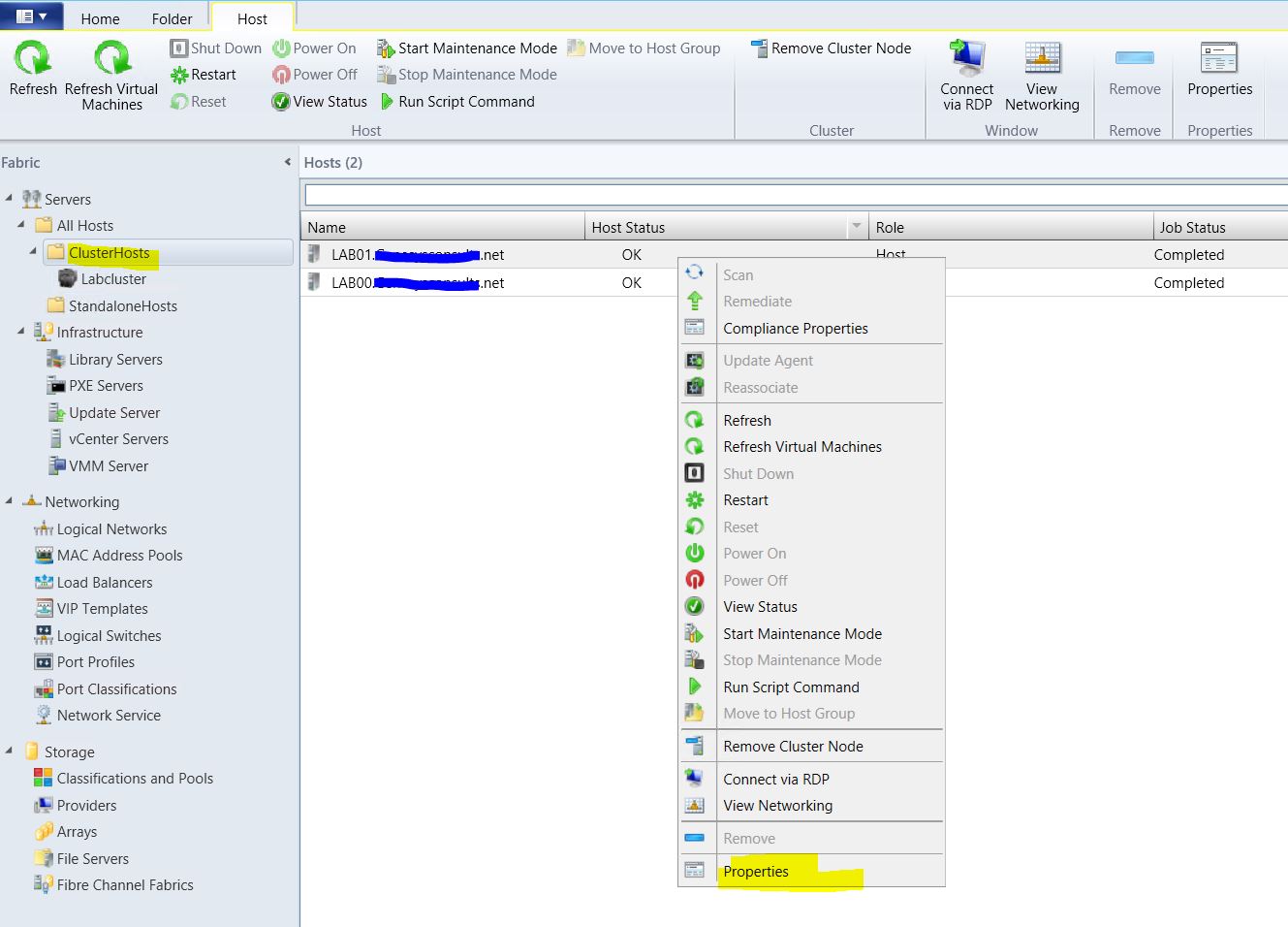Open Connect via RDP from ribbon
The width and height of the screenshot is (1288, 927).
(966, 59)
